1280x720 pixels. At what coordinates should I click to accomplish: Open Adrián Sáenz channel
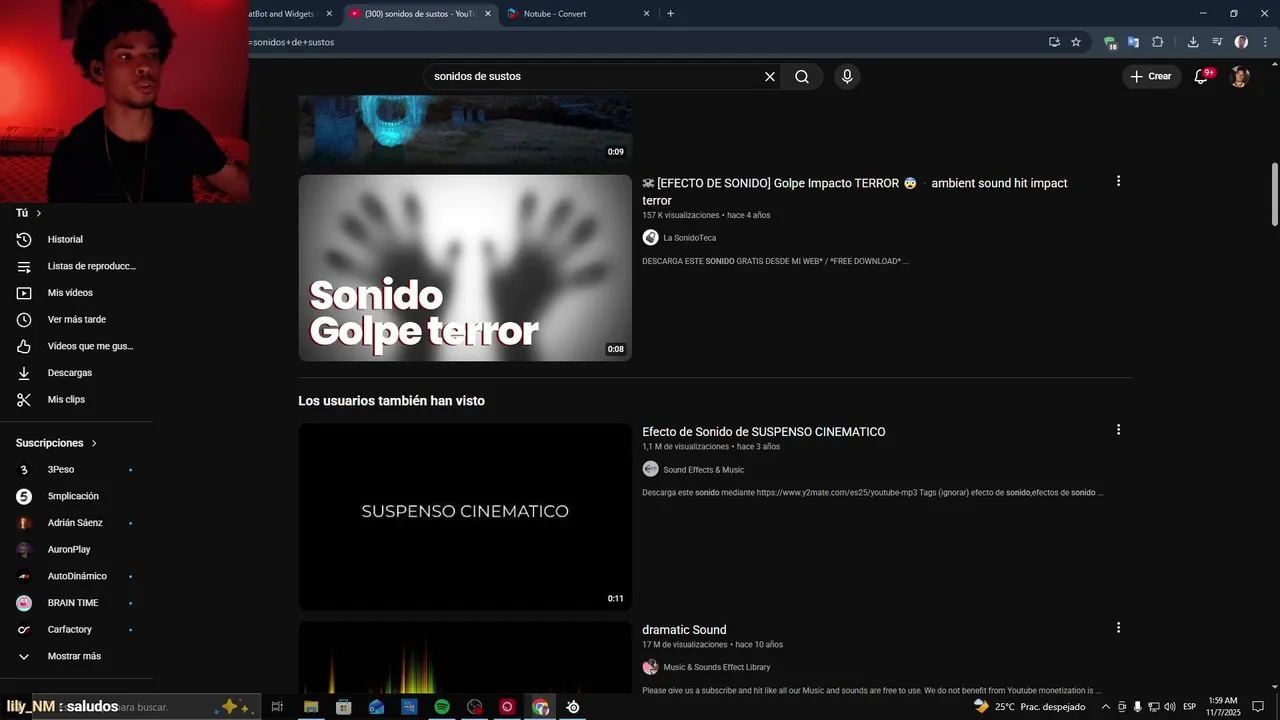(x=77, y=523)
